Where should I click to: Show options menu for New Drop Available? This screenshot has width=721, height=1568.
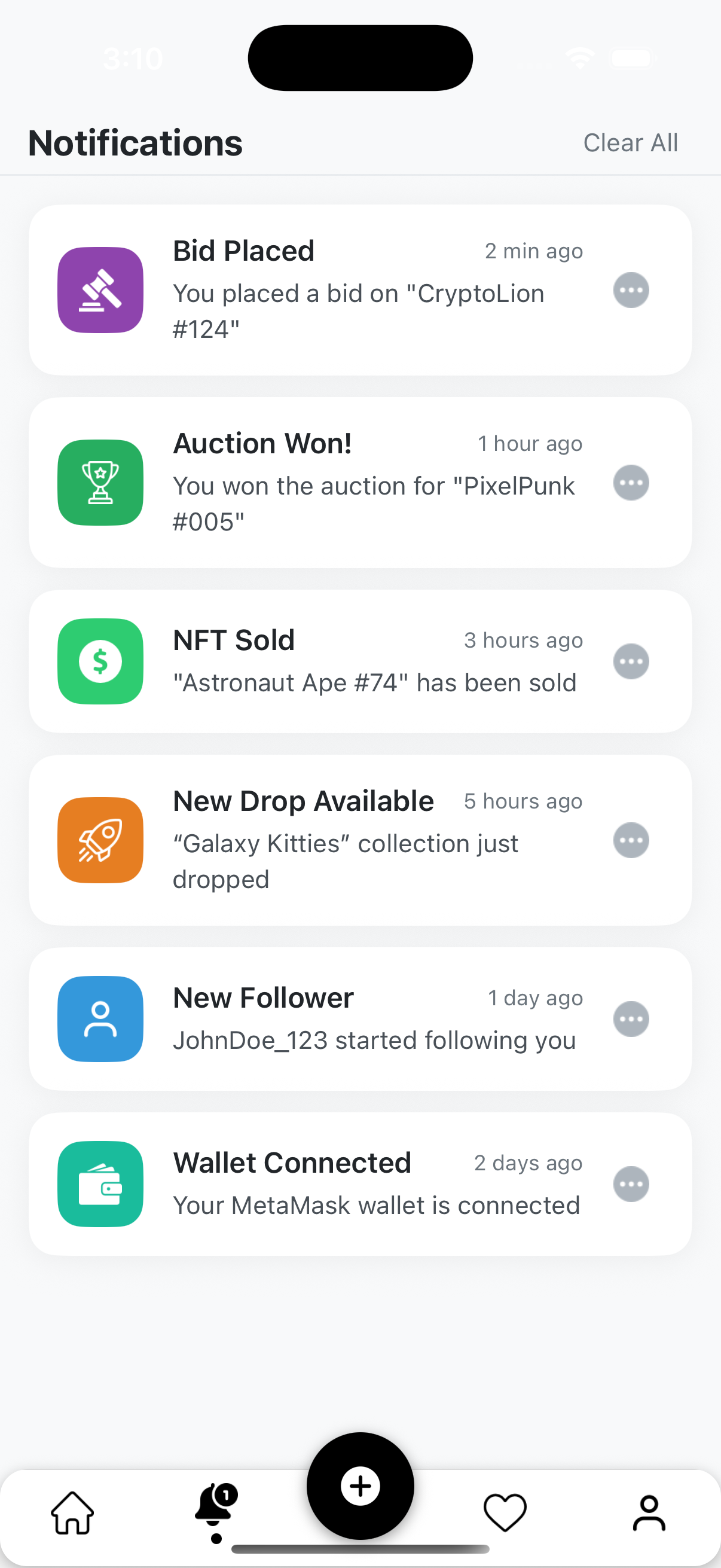[x=630, y=840]
